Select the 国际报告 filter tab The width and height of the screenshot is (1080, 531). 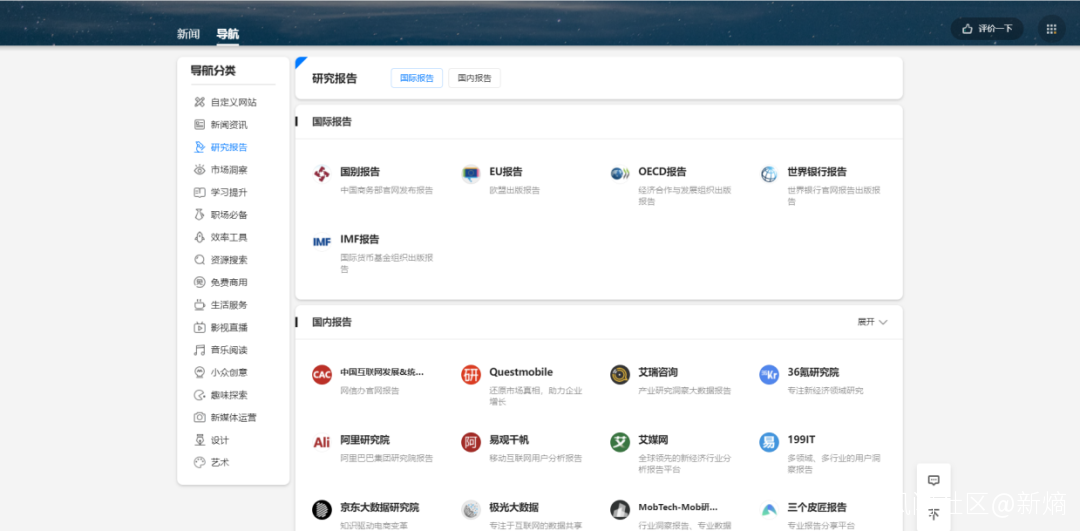point(417,78)
